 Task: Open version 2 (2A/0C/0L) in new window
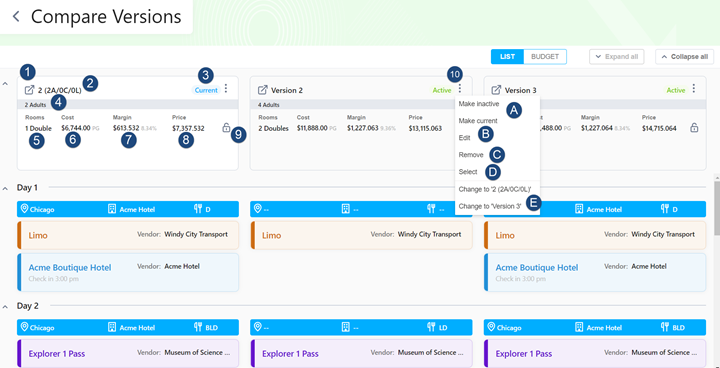29,90
